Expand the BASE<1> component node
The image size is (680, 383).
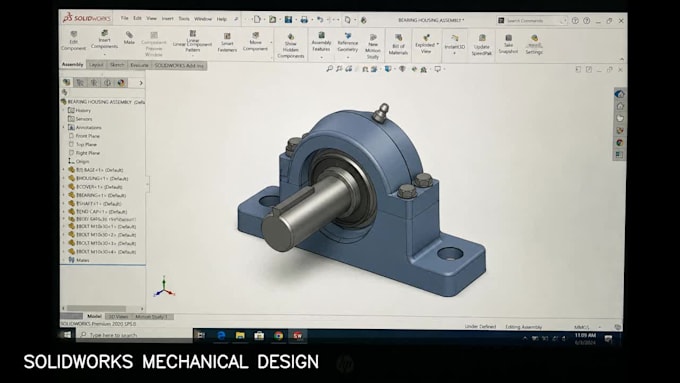coord(64,170)
